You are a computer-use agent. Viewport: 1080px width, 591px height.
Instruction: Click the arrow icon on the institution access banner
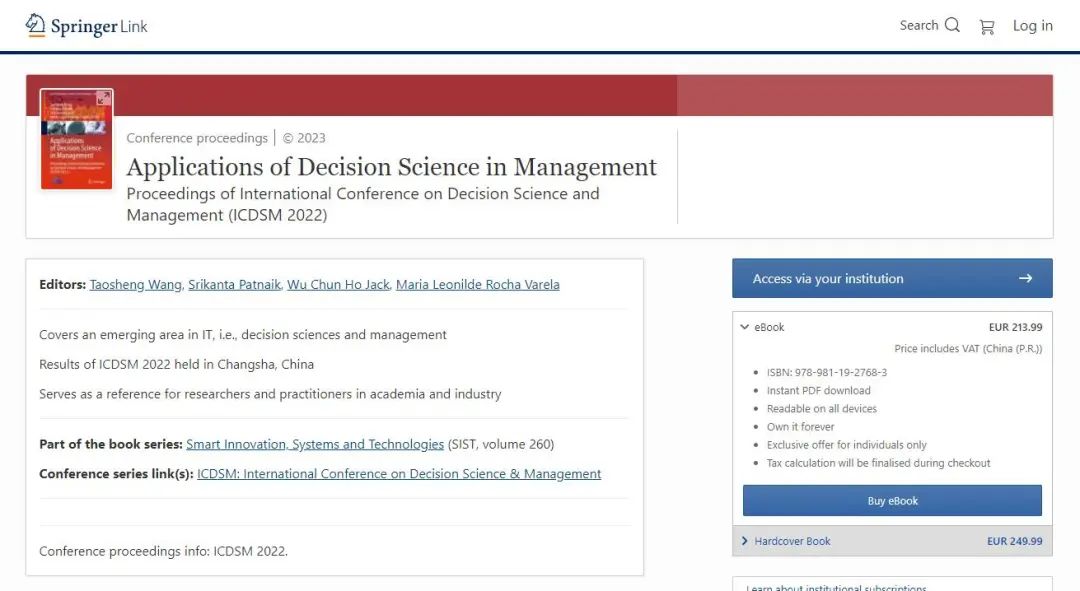coord(1026,278)
